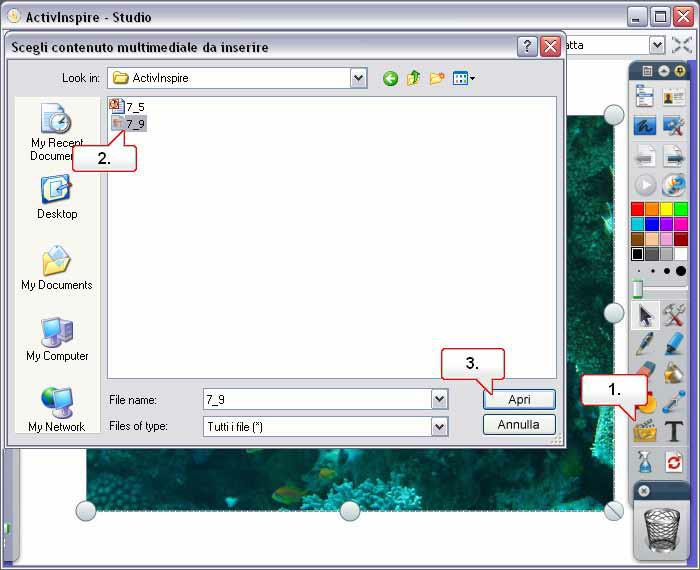Click the flipchart trash bin
Image resolution: width=700 pixels, height=570 pixels.
662,529
